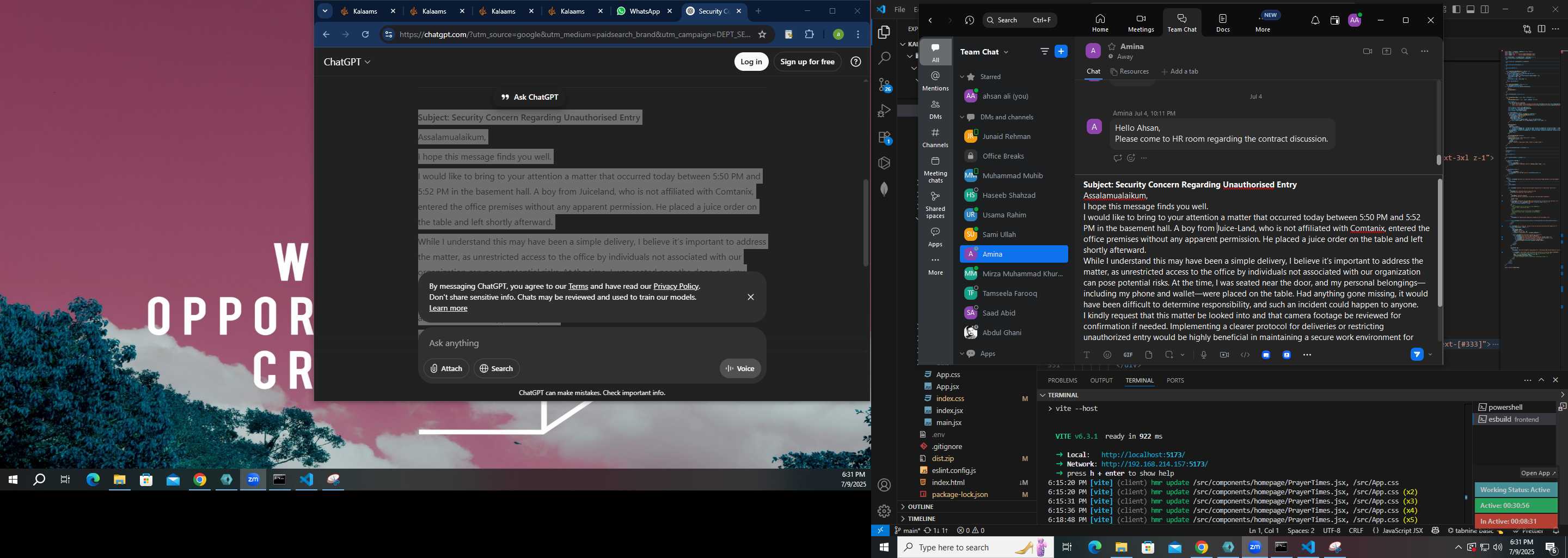Record a video message in chat toolbar
The image size is (1568, 558).
[1224, 355]
